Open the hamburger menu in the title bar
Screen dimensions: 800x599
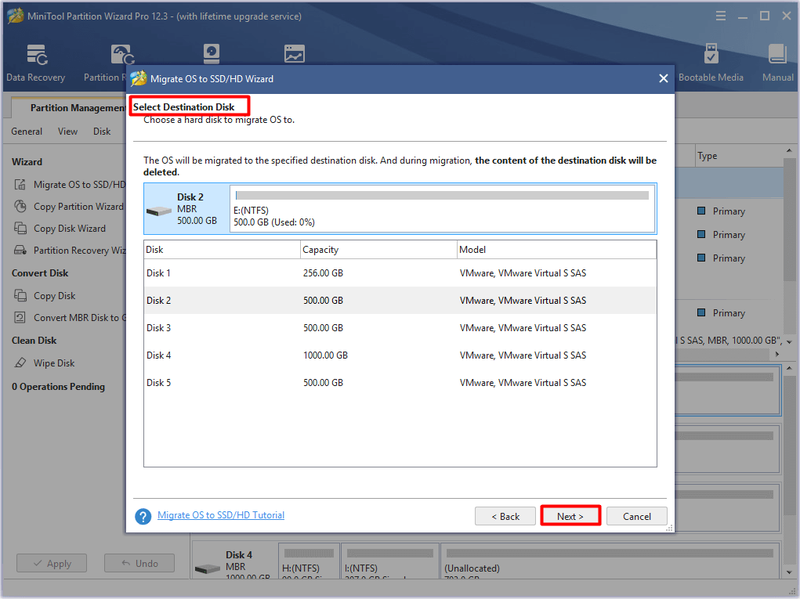point(720,16)
